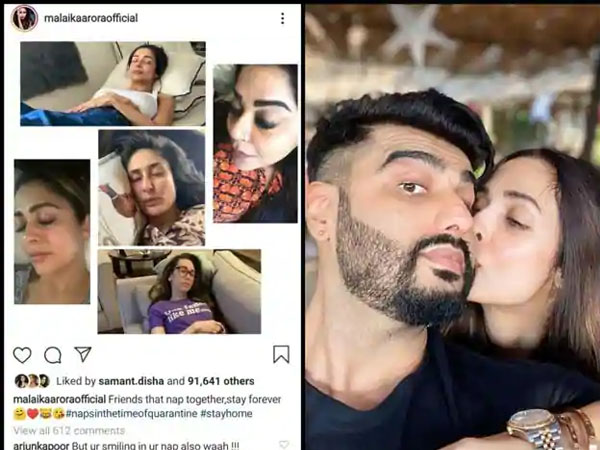Open malaikaaroraofficial profile picture
Image resolution: width=600 pixels, height=450 pixels.
[24, 18]
